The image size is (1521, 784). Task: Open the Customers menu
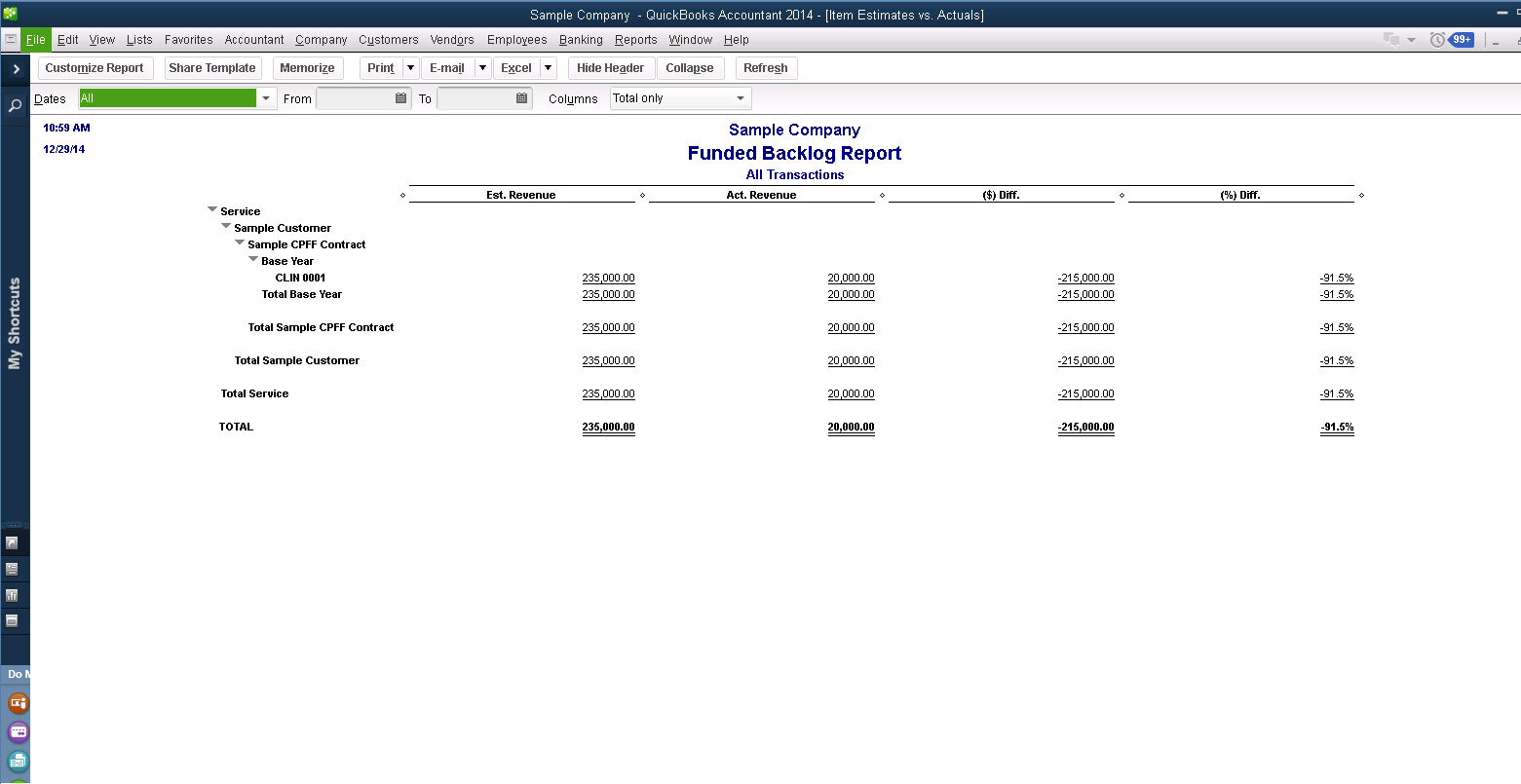click(x=389, y=40)
